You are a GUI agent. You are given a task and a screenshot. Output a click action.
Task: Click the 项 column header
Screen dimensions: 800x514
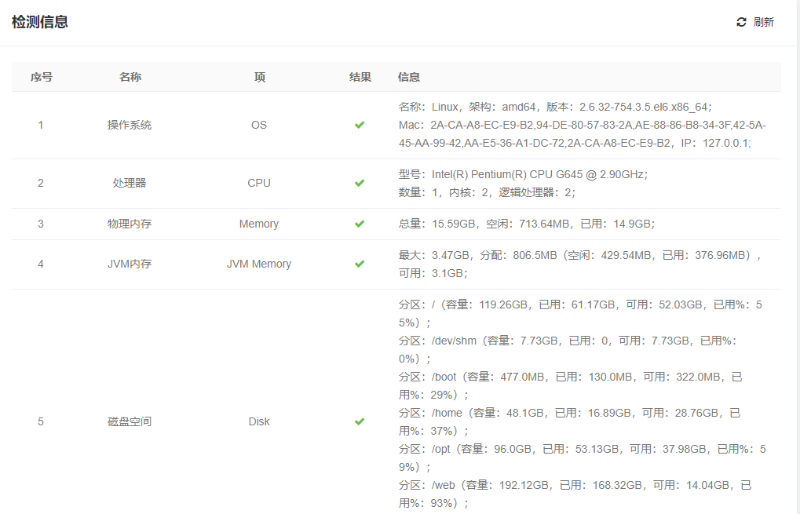[x=259, y=77]
